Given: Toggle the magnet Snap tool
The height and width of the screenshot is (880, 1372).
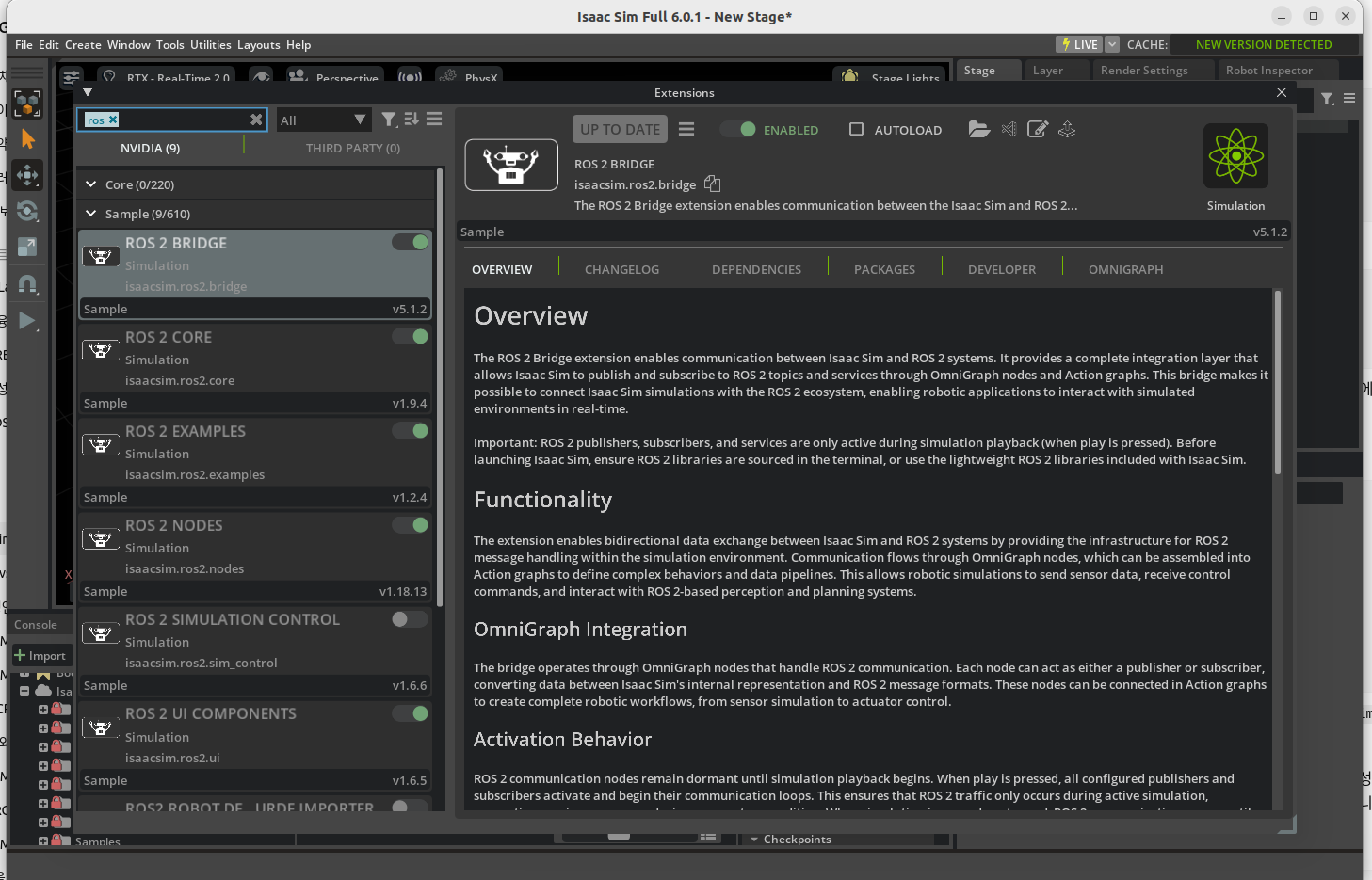Looking at the screenshot, I should 27,284.
